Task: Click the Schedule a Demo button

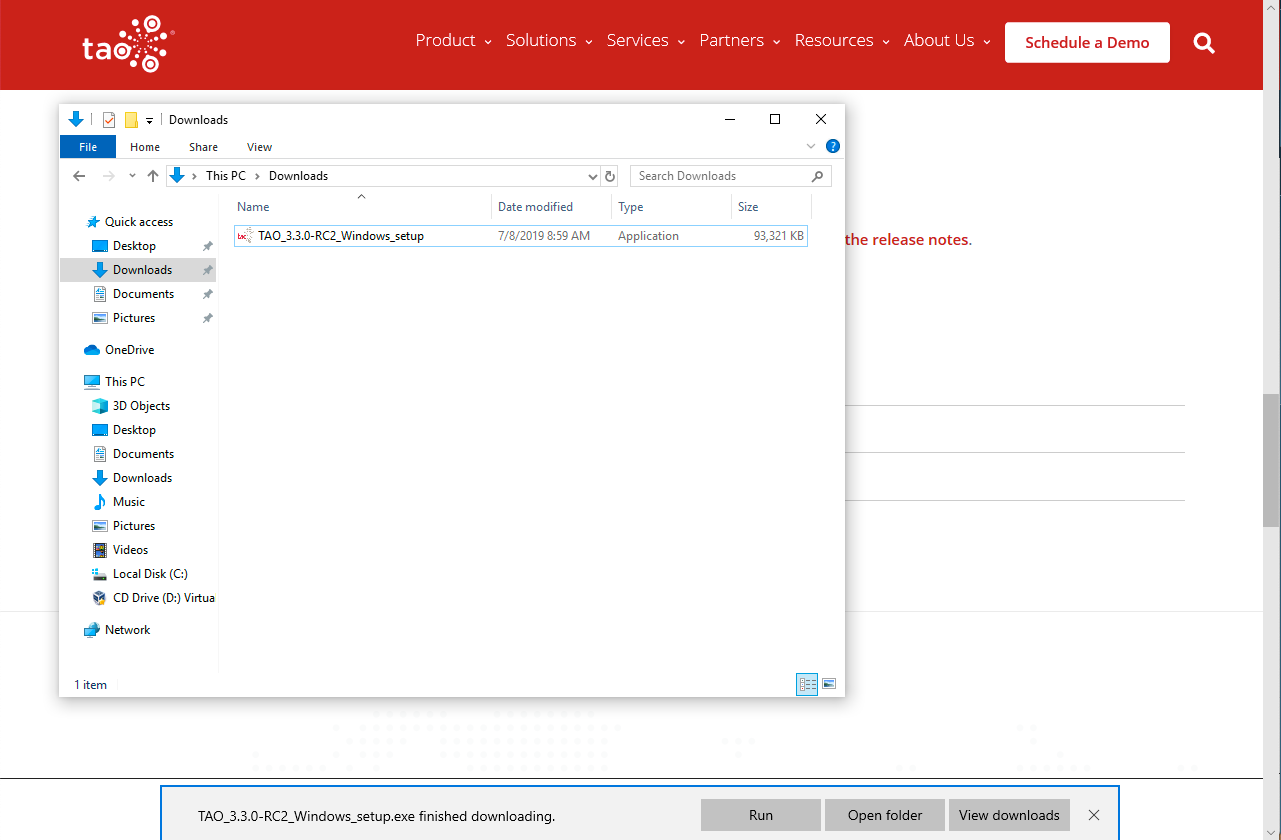Action: (x=1086, y=43)
